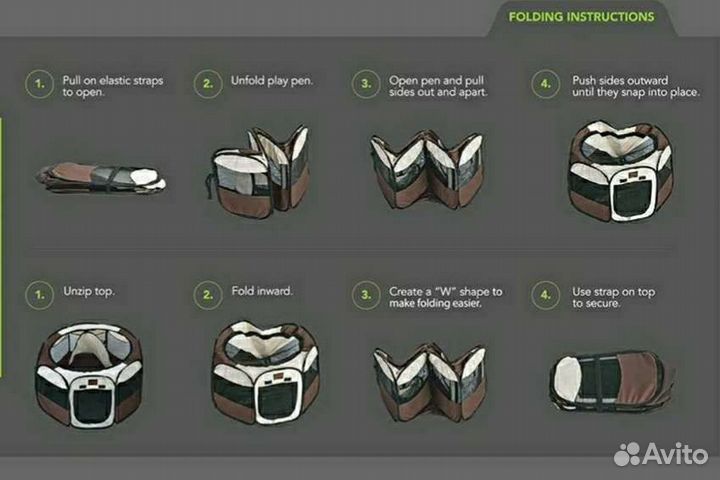Click unfolding step 3 number circle
The width and height of the screenshot is (720, 480).
tap(366, 84)
